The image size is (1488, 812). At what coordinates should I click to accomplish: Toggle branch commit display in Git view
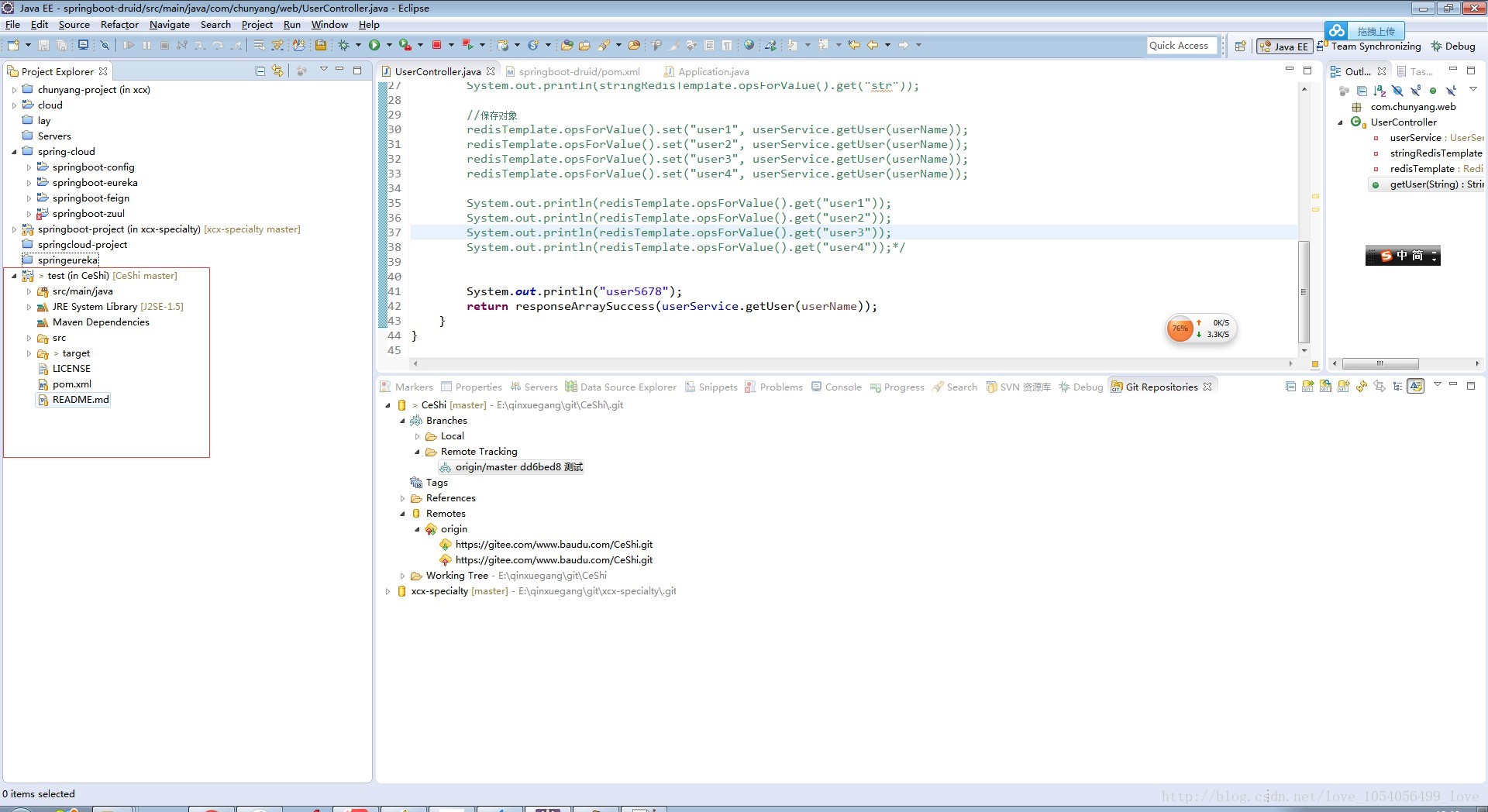coord(1416,386)
